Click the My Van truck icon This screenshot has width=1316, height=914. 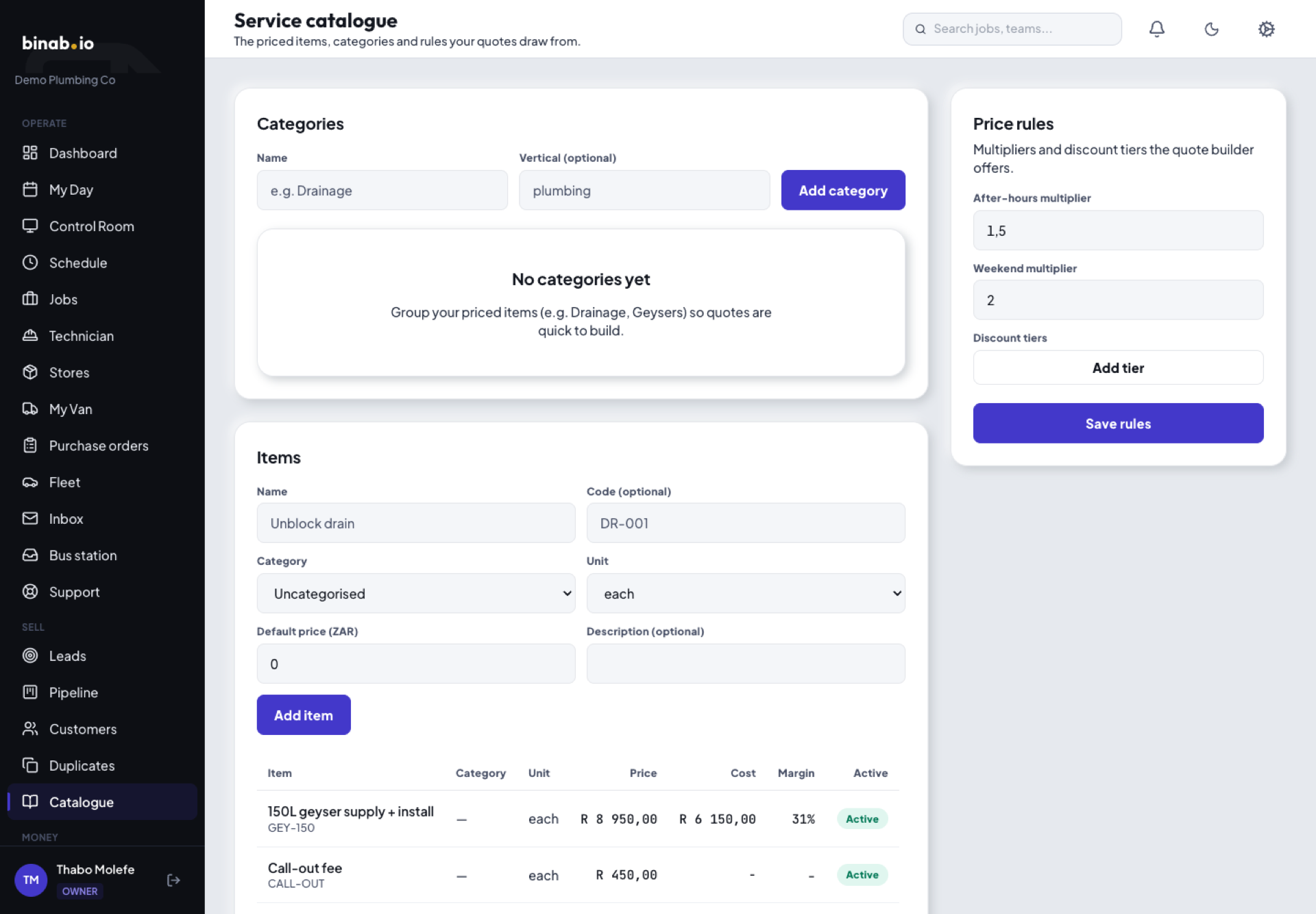click(30, 409)
